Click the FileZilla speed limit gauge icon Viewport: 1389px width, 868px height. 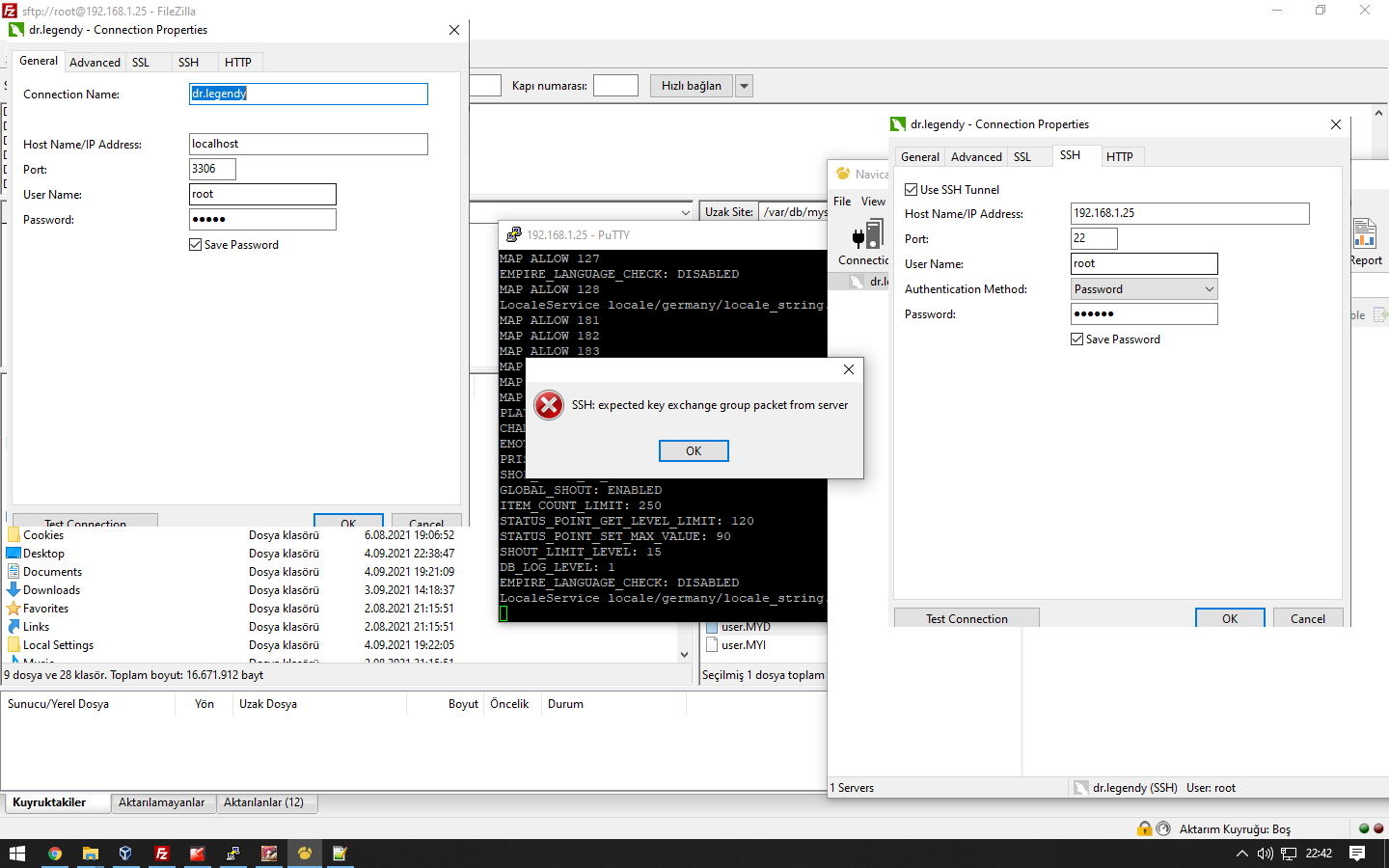1163,828
